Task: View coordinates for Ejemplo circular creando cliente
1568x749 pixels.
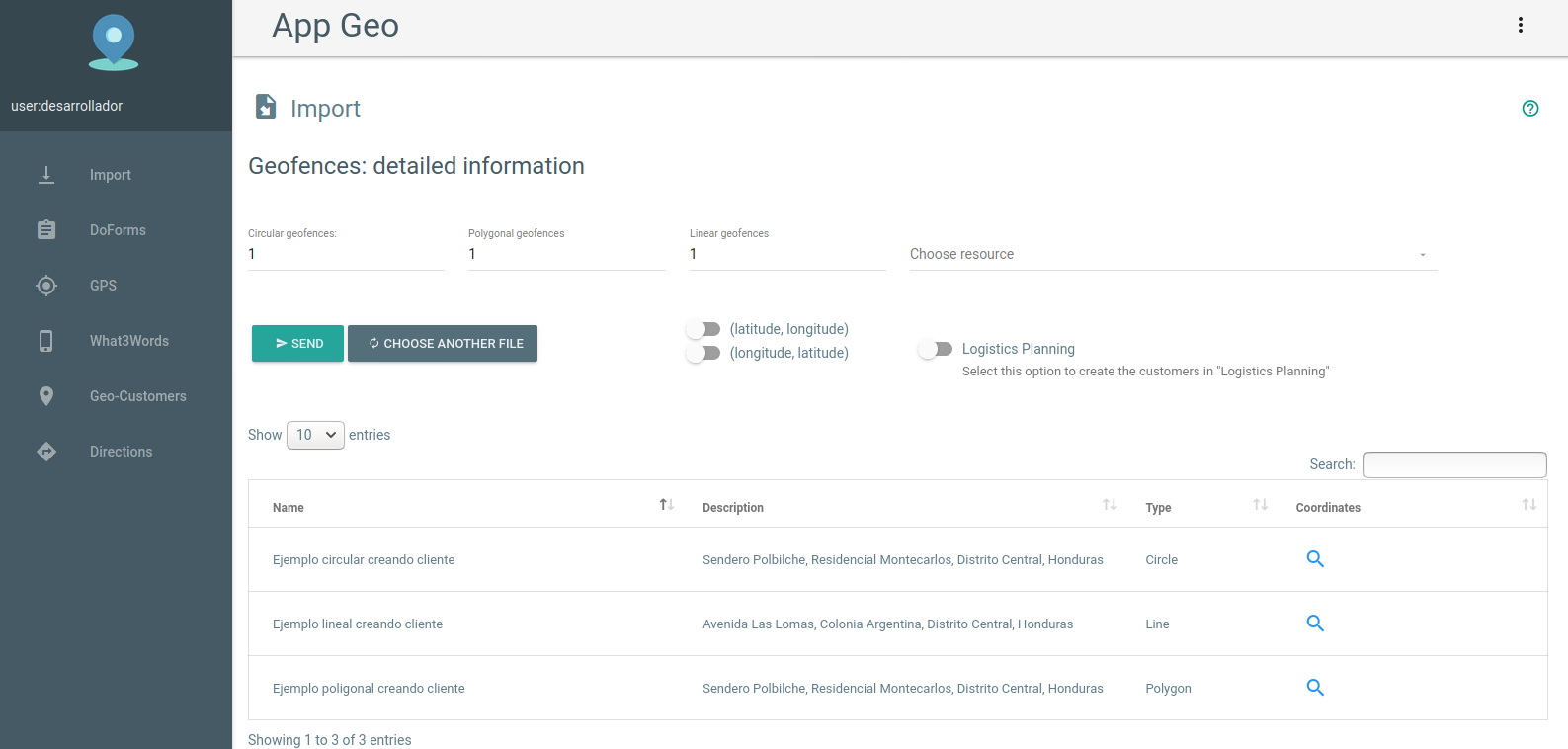Action: coord(1315,559)
